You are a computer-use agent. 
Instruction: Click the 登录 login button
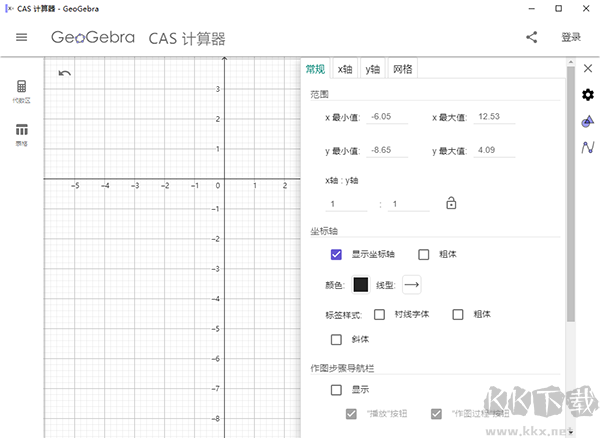[571, 38]
